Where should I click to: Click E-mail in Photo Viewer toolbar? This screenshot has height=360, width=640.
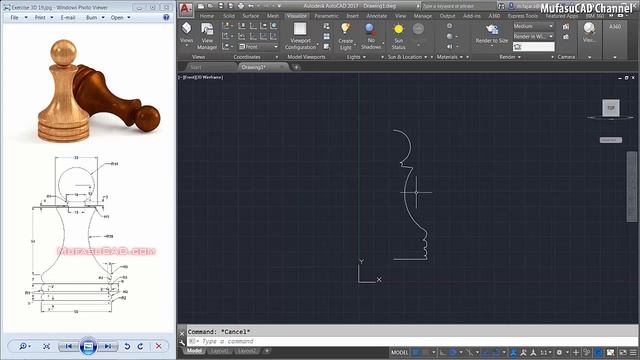68,18
